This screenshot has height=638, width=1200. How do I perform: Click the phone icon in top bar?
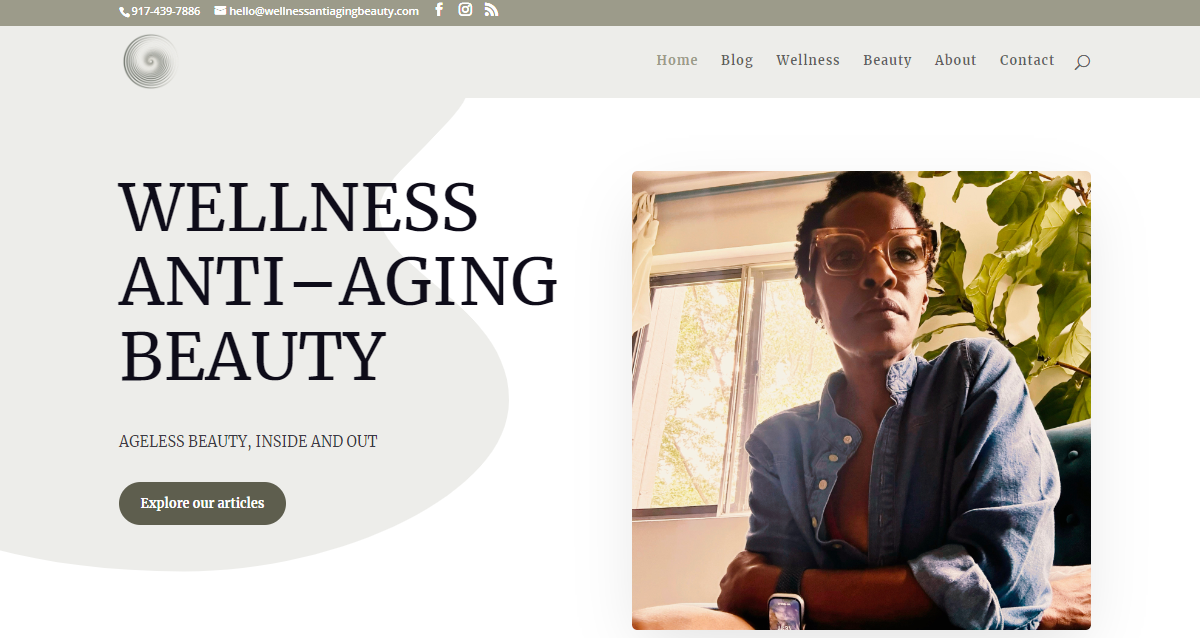tap(125, 12)
